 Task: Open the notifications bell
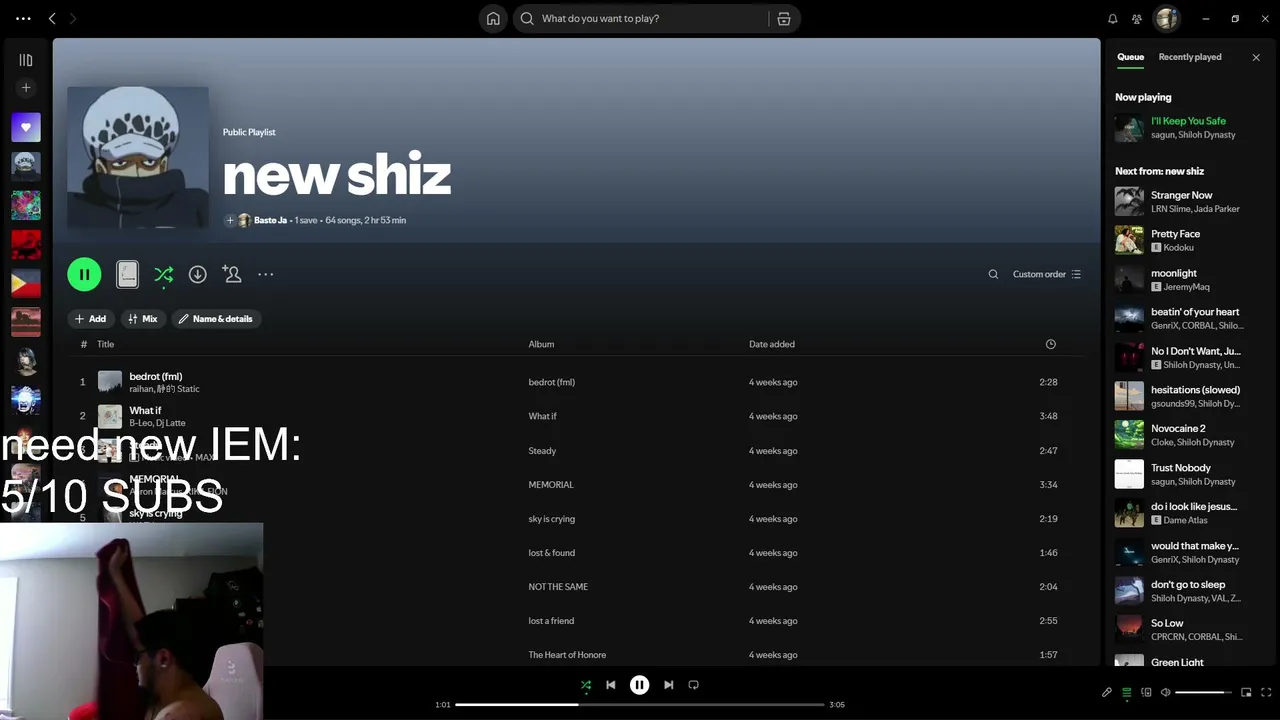click(1113, 19)
